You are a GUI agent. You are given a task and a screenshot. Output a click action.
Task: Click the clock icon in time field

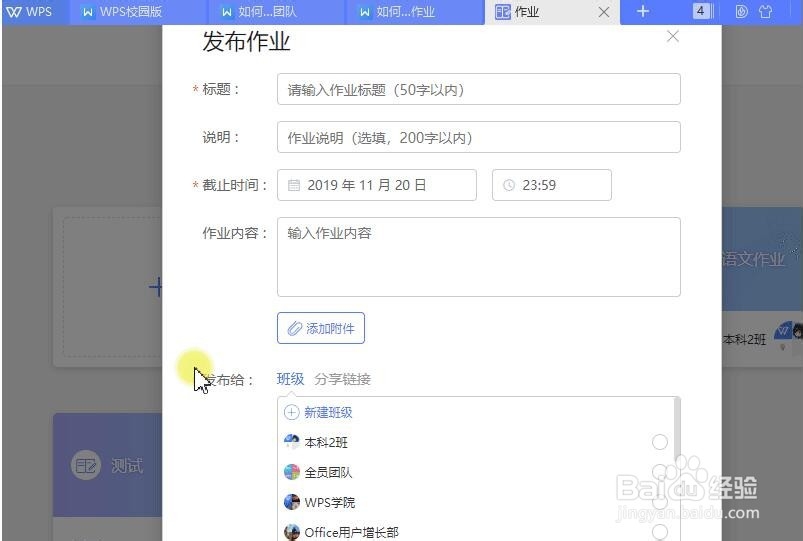click(x=509, y=185)
